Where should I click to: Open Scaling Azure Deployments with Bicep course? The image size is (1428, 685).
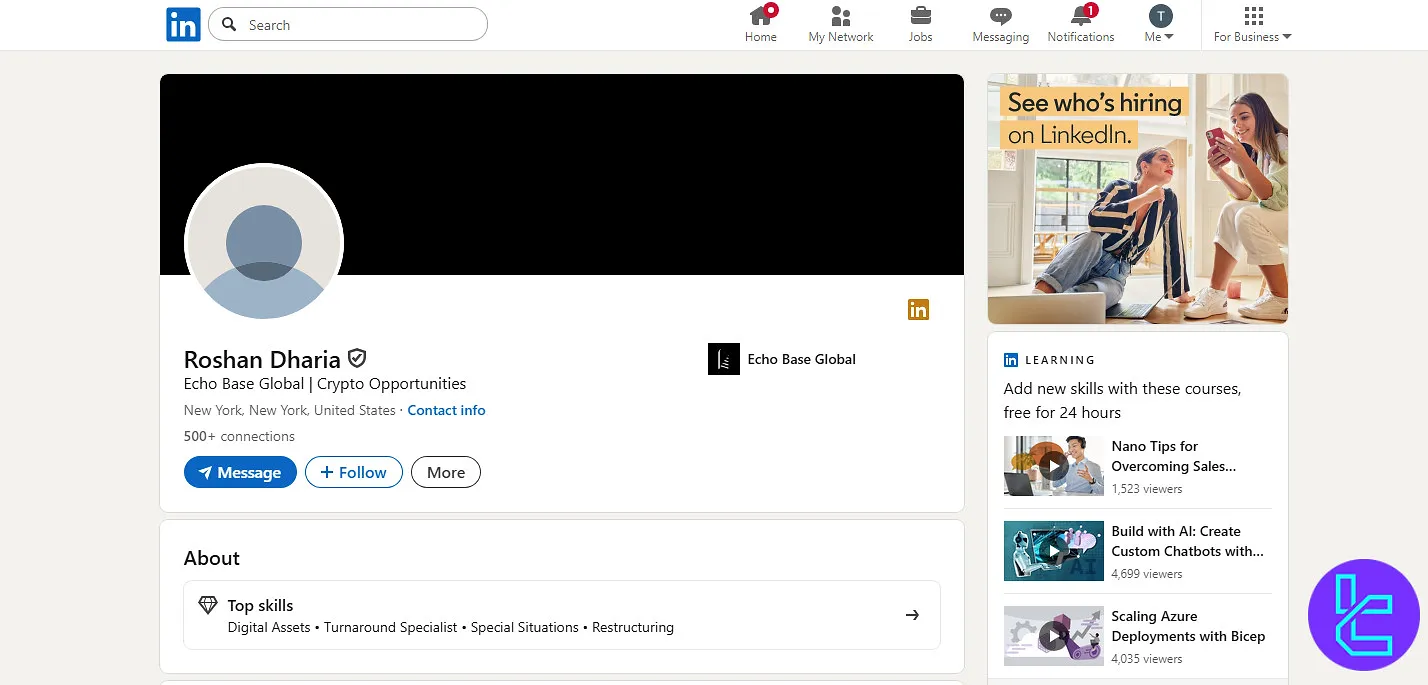1188,626
